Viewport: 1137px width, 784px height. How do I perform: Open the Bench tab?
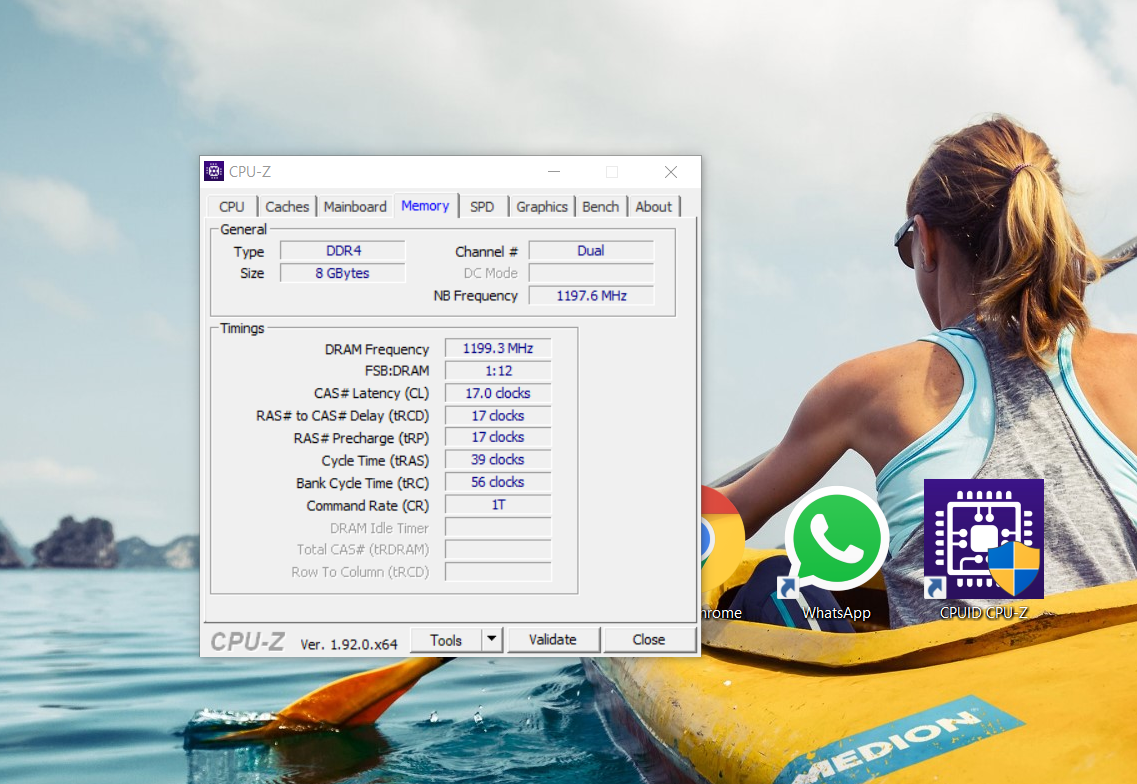[601, 207]
